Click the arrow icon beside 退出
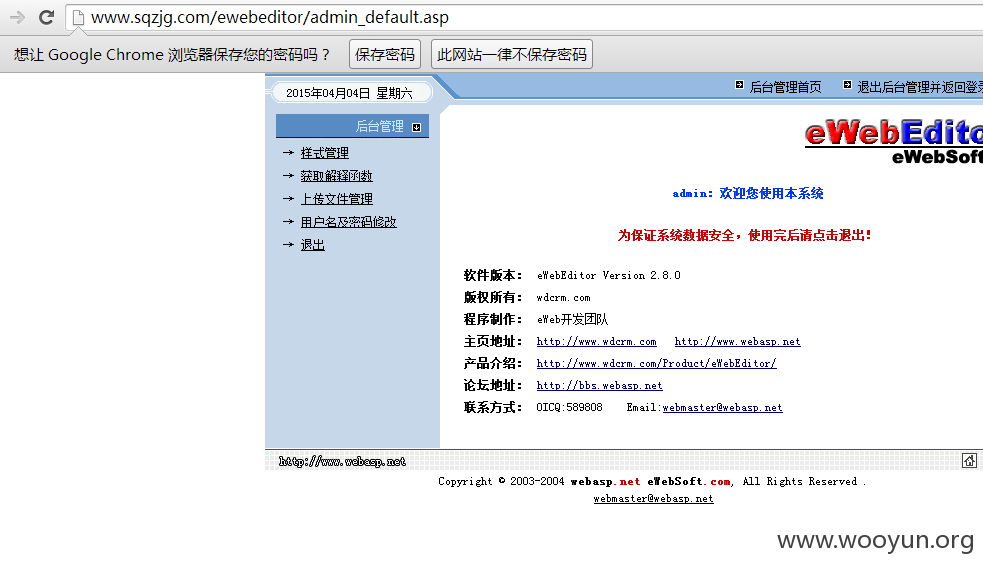 (x=288, y=244)
